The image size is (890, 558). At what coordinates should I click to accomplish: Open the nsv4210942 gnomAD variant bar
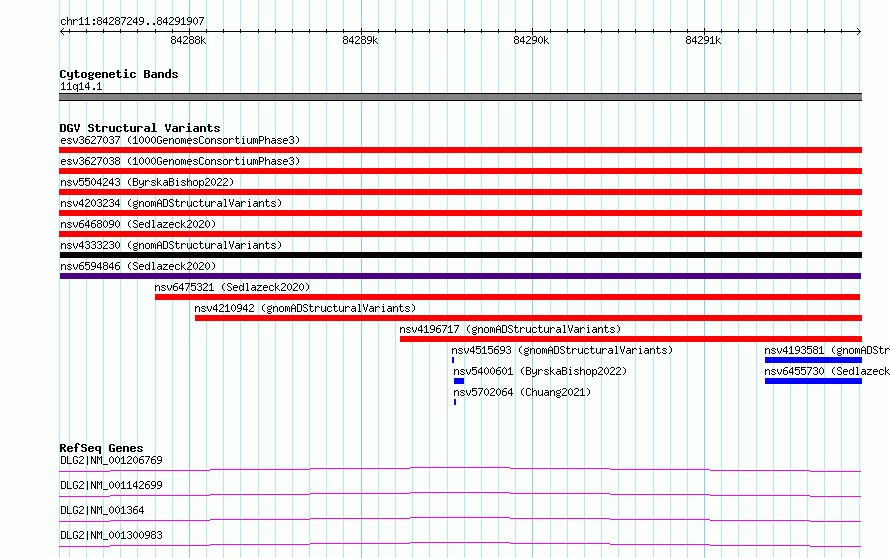(x=528, y=318)
